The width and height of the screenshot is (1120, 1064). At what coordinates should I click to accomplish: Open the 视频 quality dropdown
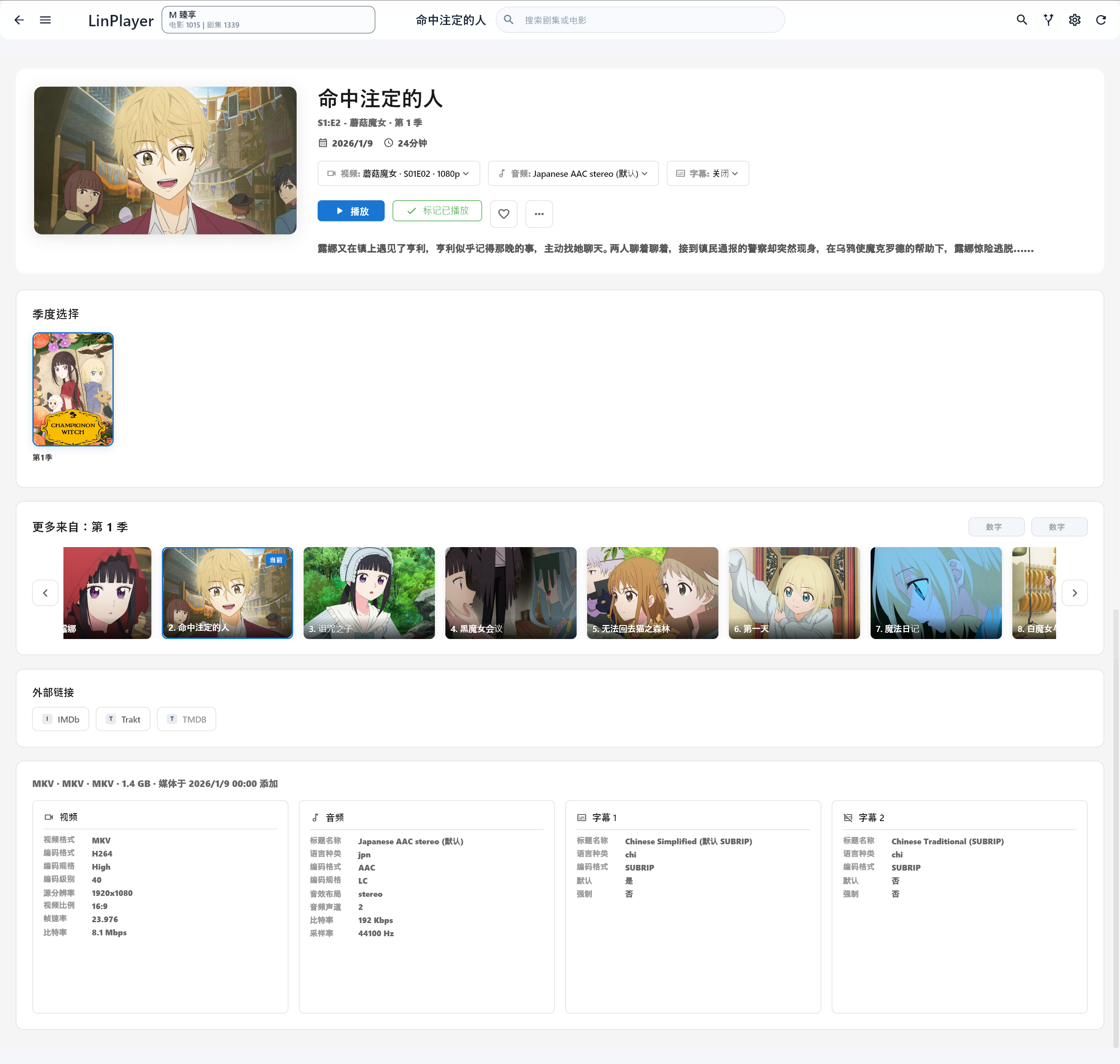[x=399, y=174]
